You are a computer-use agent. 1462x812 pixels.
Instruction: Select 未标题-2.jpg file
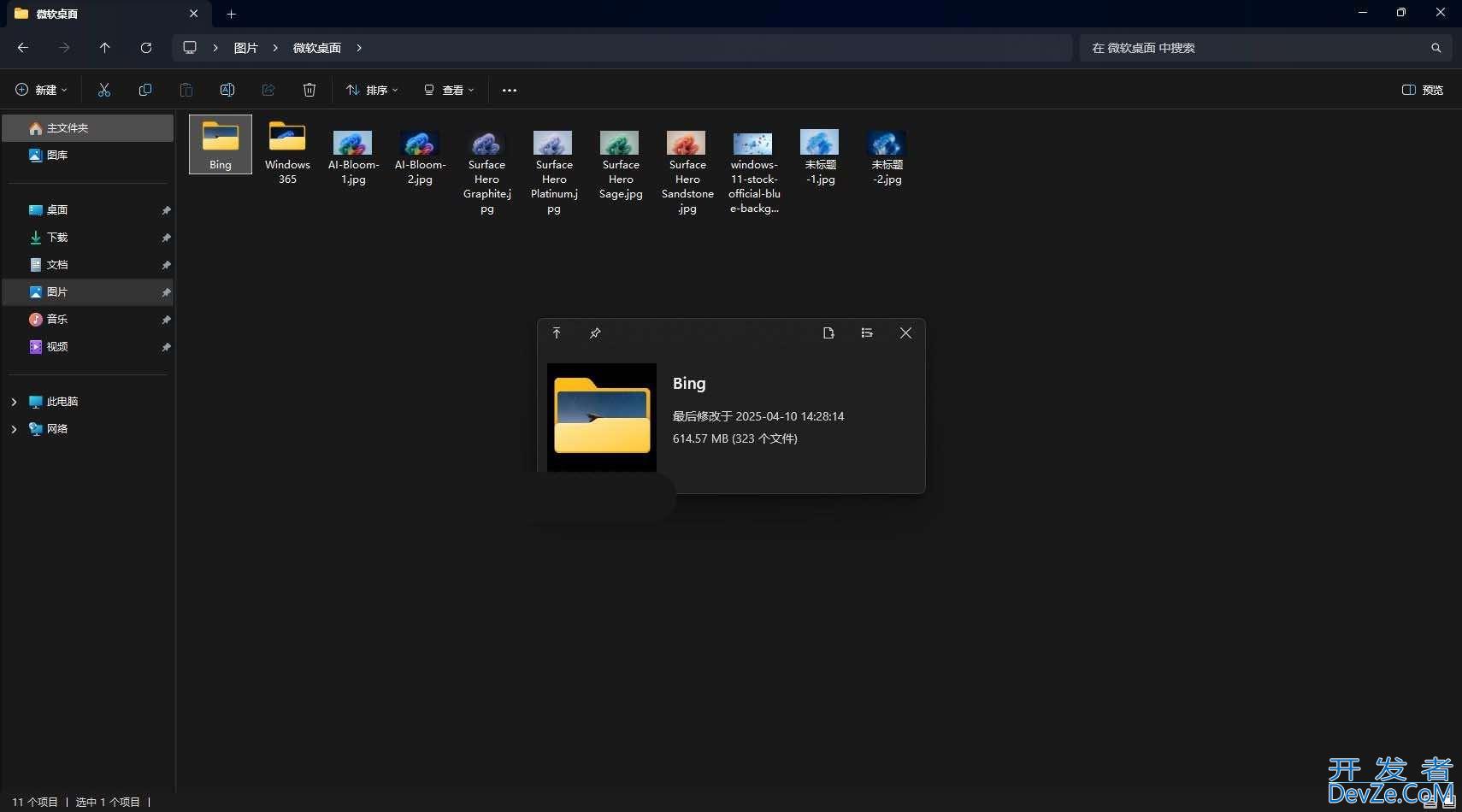pos(887,156)
